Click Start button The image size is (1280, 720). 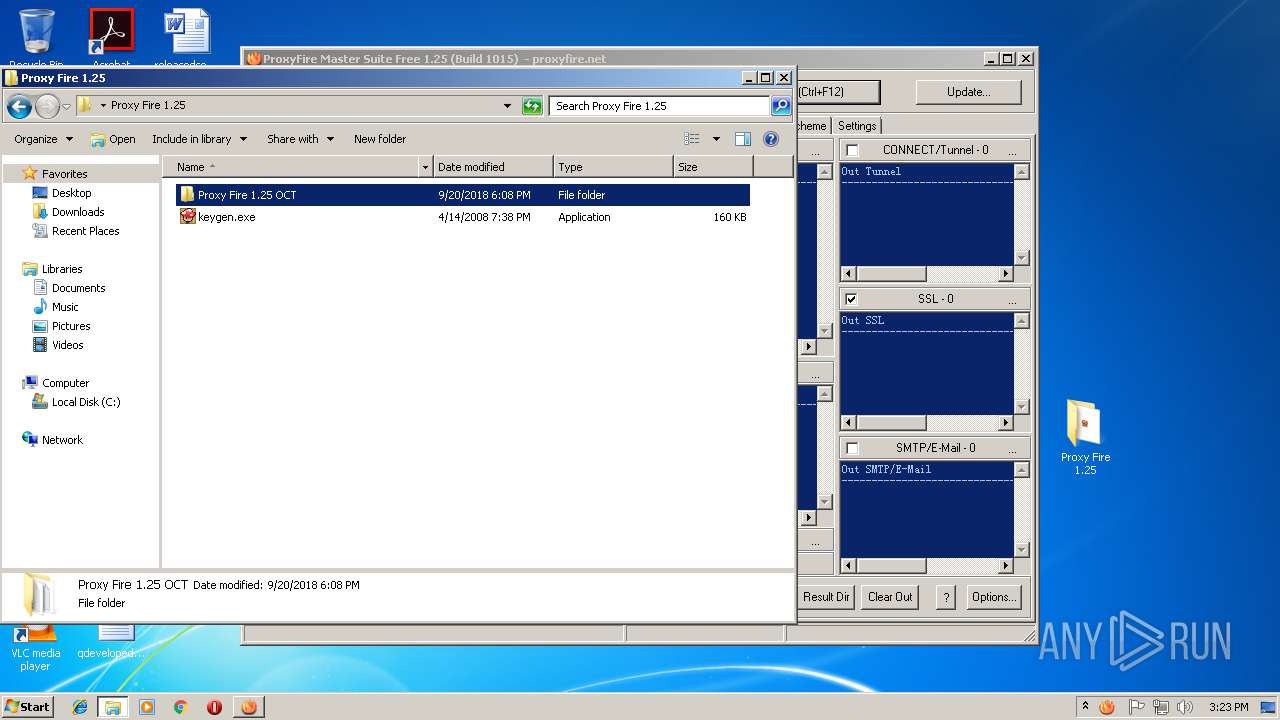(x=27, y=707)
